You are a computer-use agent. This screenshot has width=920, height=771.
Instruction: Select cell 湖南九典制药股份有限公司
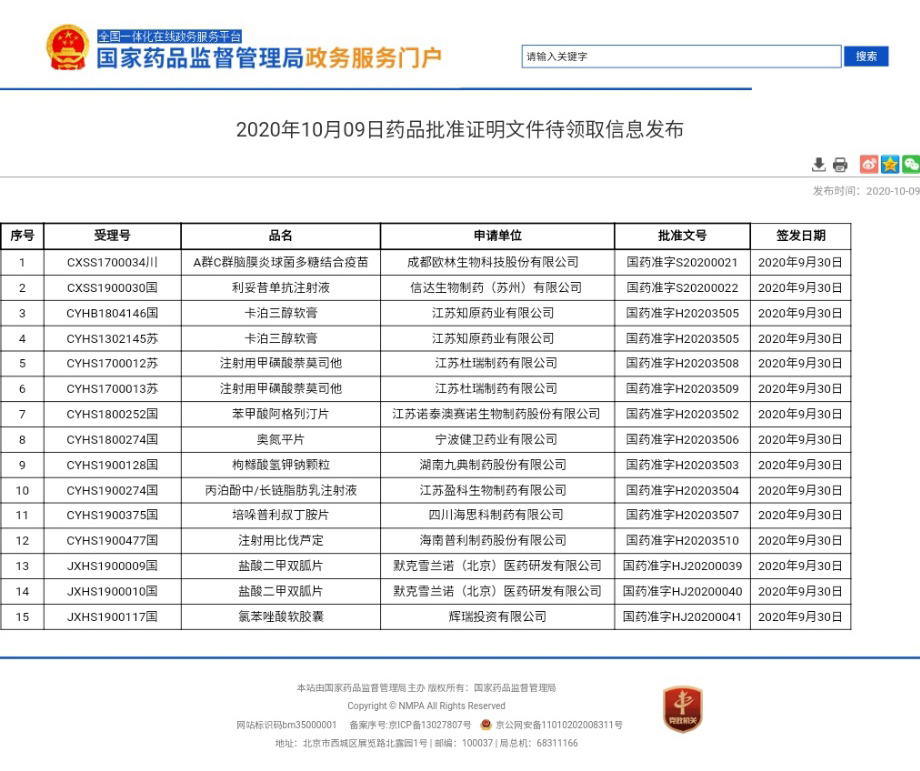(498, 465)
